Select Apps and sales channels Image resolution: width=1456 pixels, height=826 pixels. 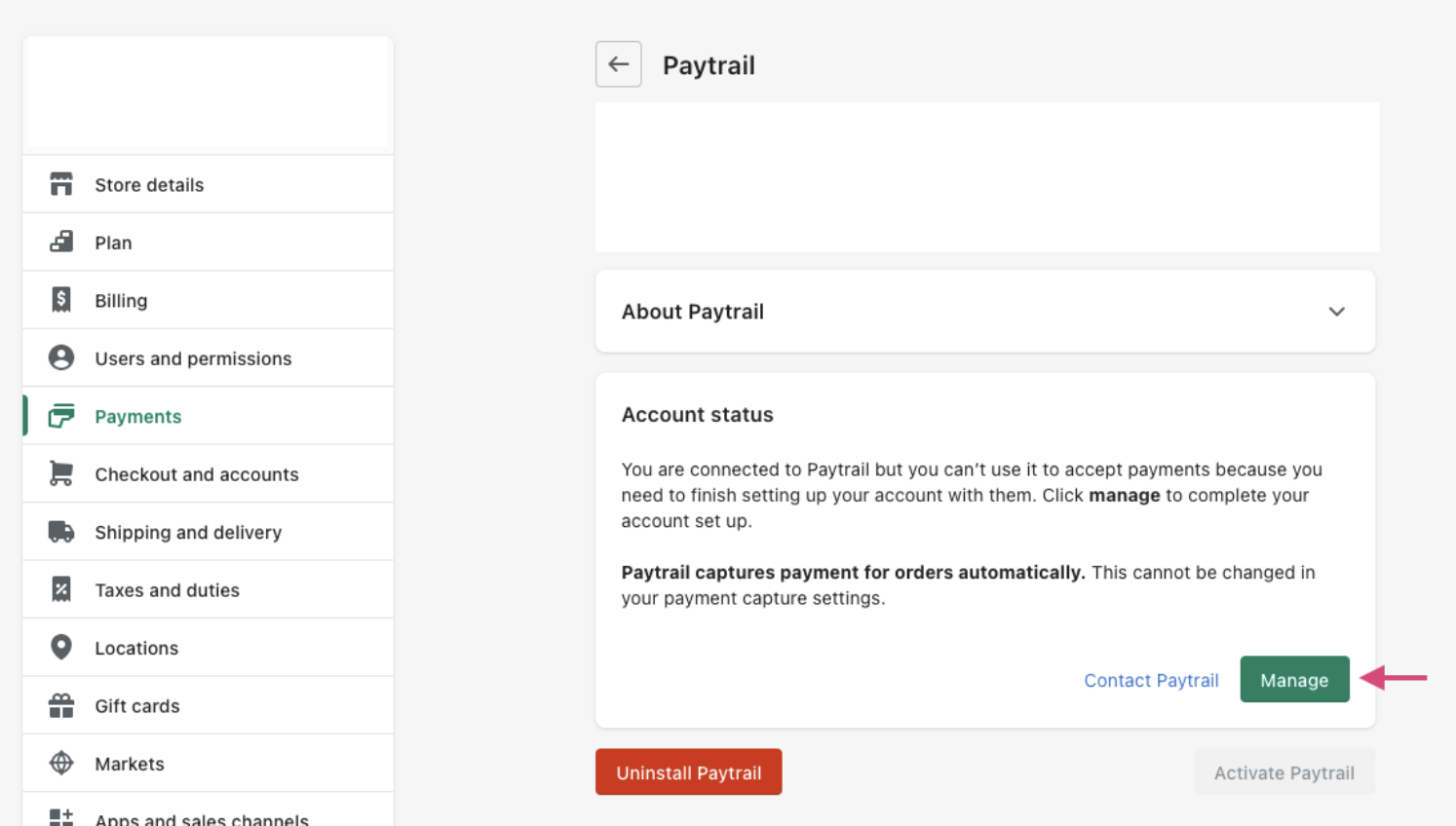[x=201, y=818]
